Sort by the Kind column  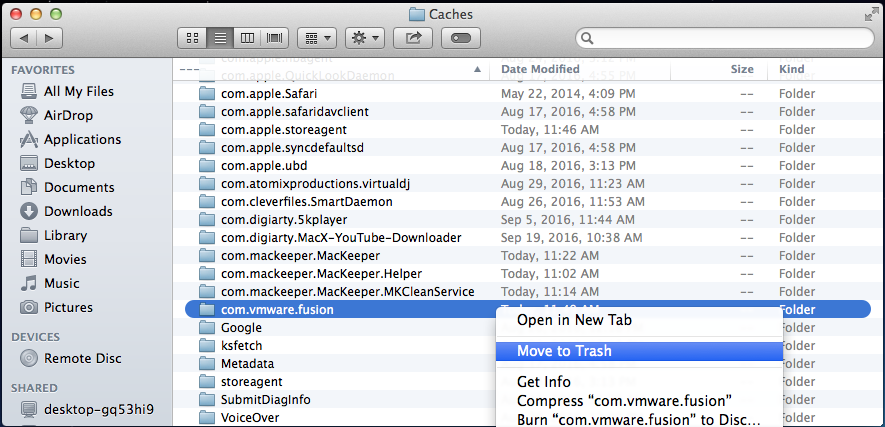pos(792,69)
